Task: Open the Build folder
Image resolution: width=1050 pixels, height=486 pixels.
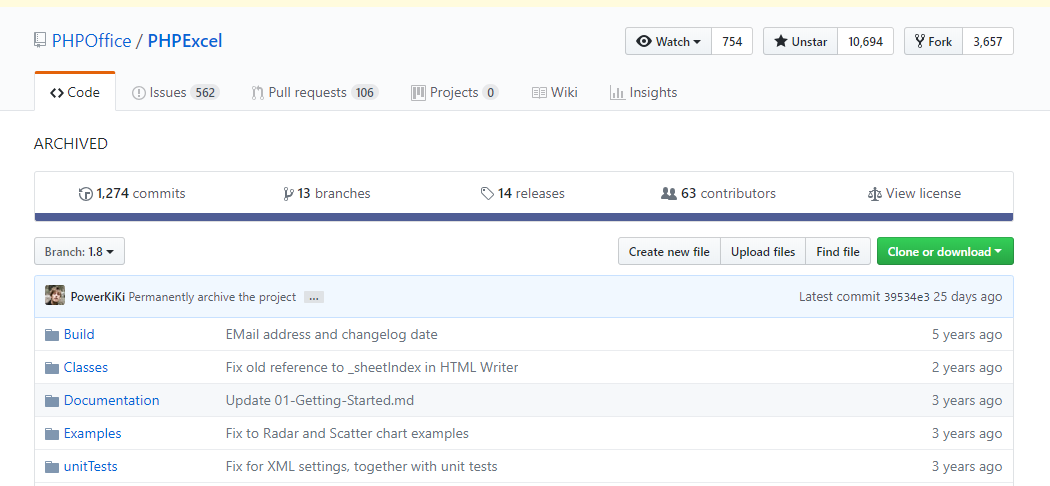Action: point(79,334)
